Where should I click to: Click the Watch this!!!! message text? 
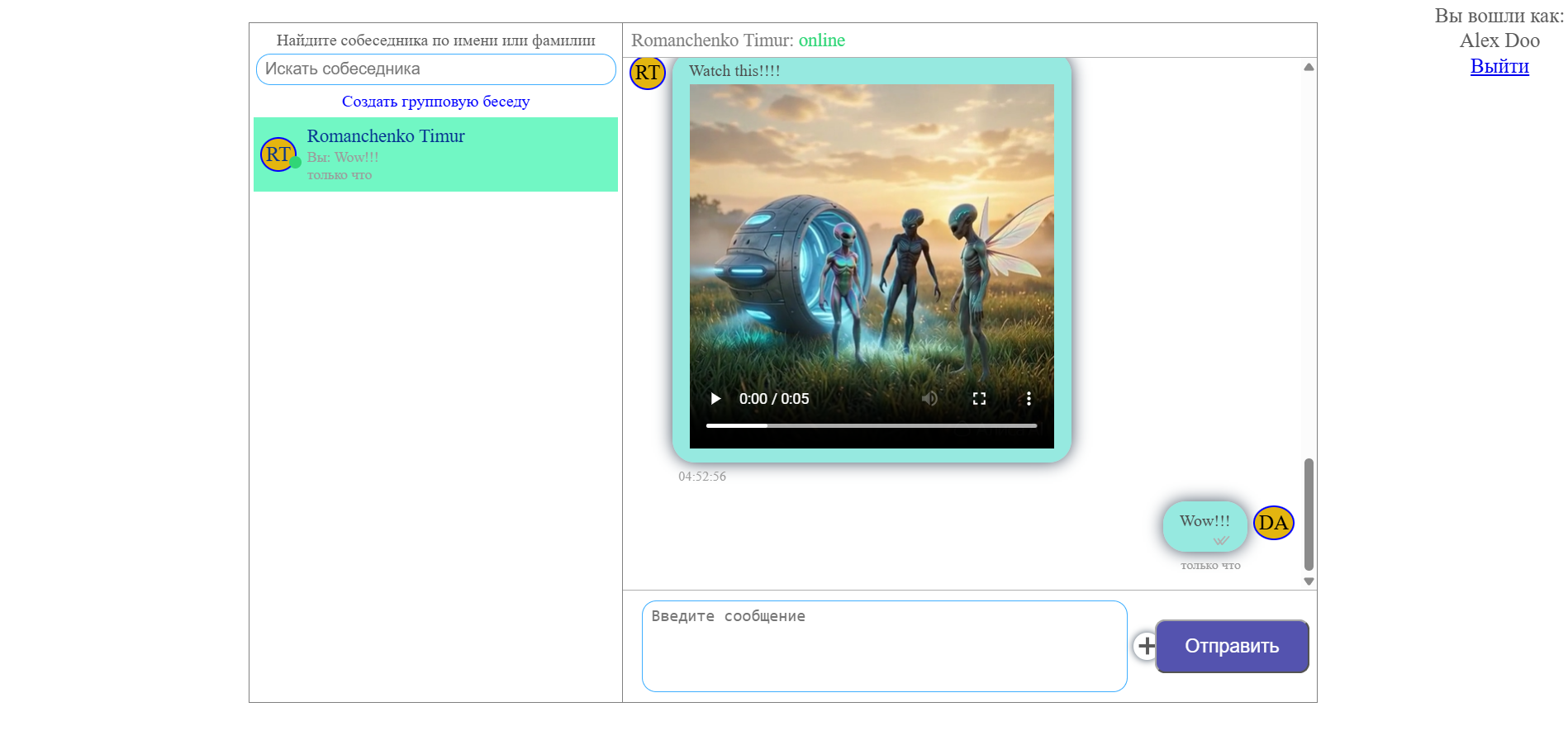pos(734,71)
